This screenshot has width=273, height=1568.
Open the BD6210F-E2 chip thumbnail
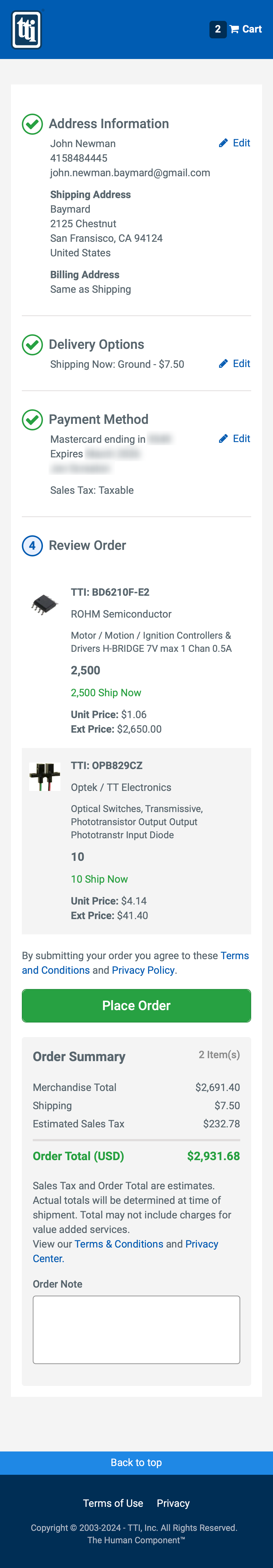44,604
